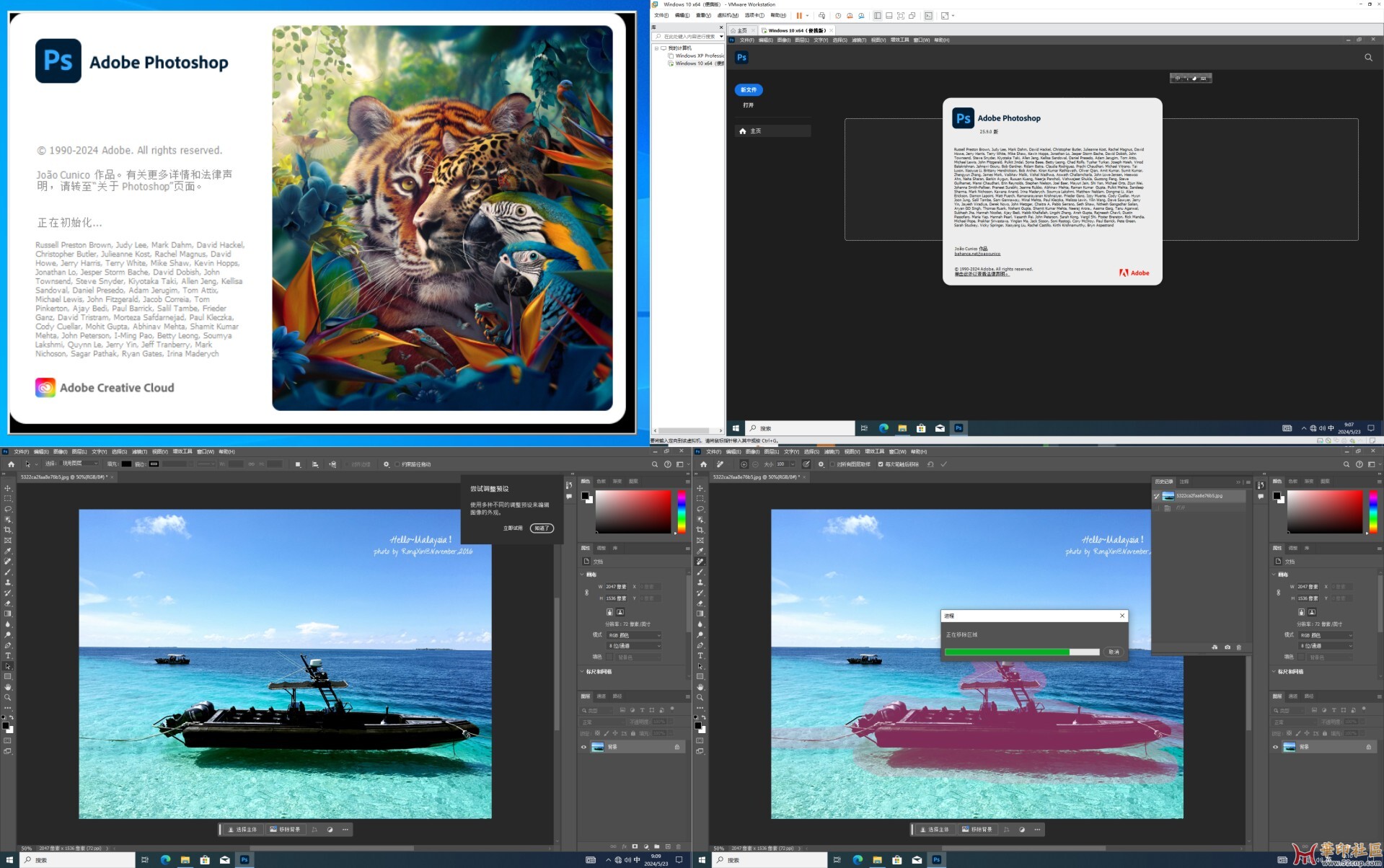The width and height of the screenshot is (1384, 868).
Task: Collapse 我的计算机 tree node in VMware library
Action: coord(656,48)
